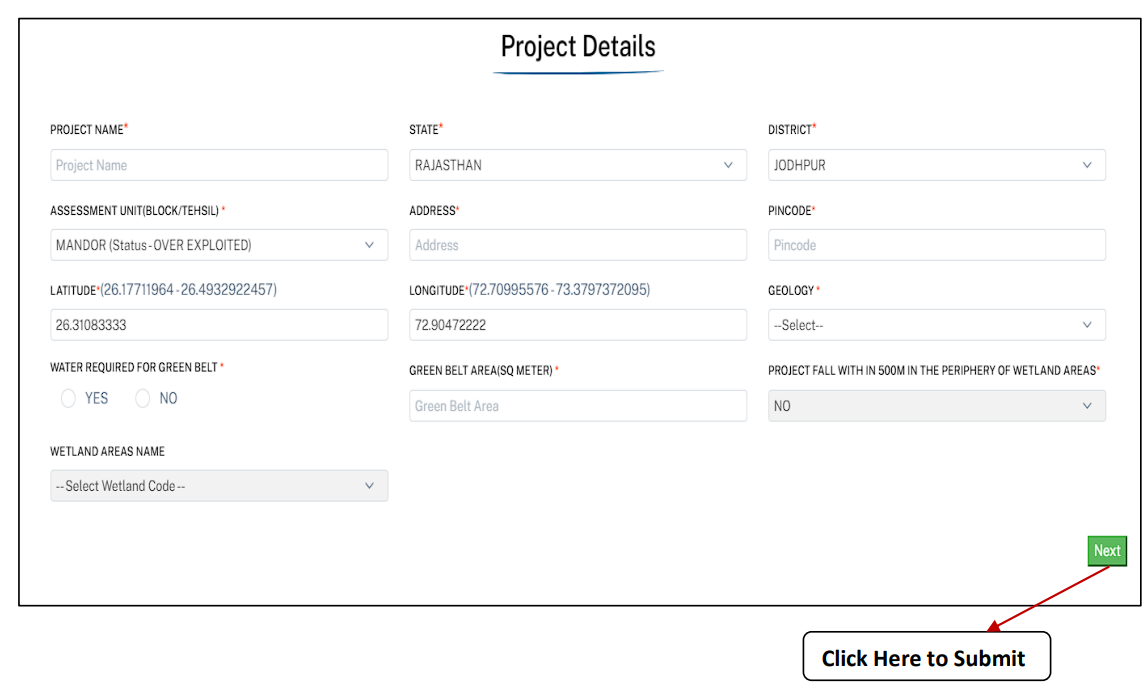Click the Geology field chevron icon
1147x700 pixels.
click(1088, 325)
